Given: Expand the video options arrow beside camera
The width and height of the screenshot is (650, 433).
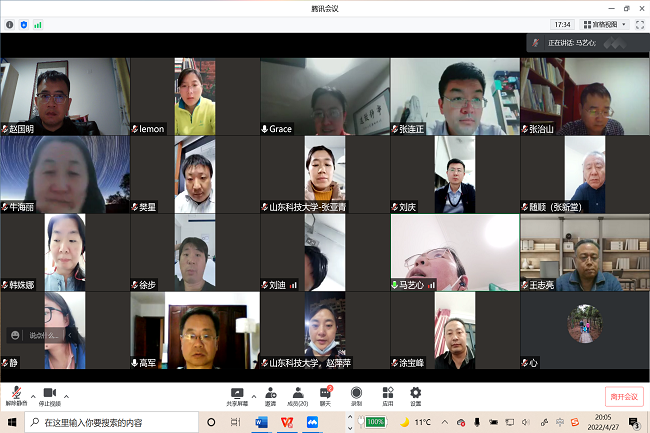Looking at the screenshot, I should (66, 394).
